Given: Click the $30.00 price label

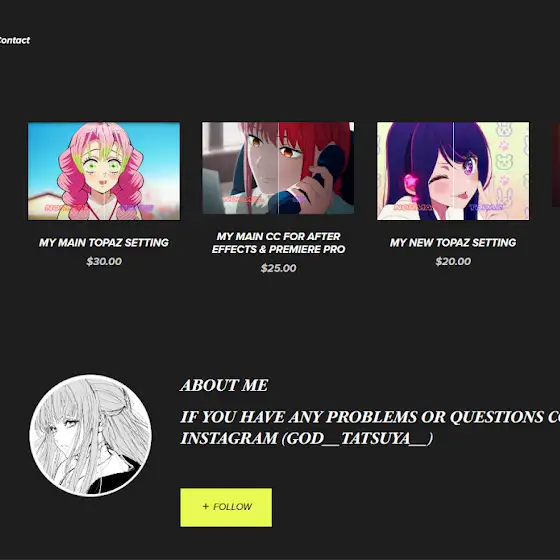Looking at the screenshot, I should pyautogui.click(x=104, y=261).
